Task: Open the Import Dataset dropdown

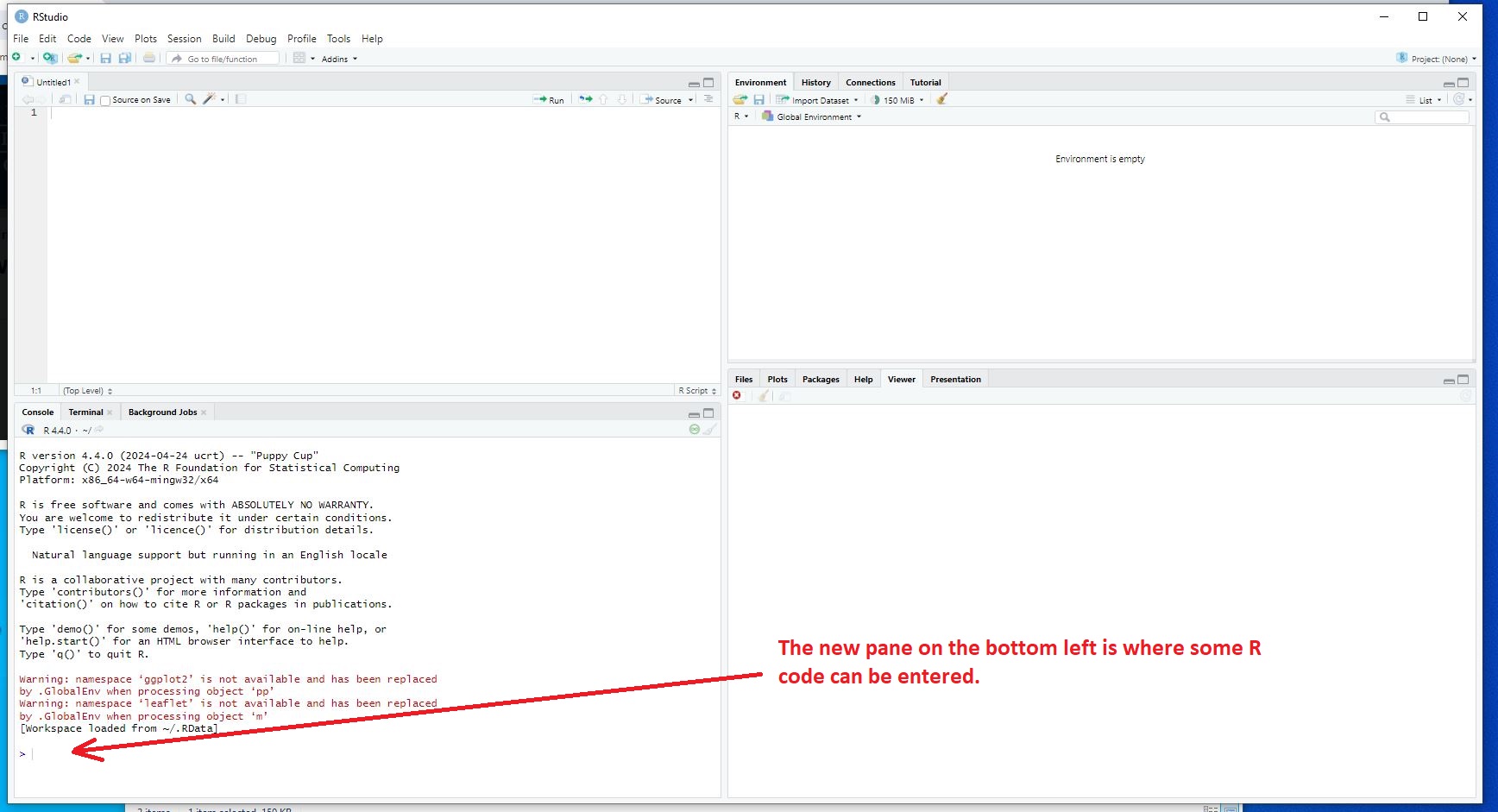Action: pyautogui.click(x=818, y=100)
